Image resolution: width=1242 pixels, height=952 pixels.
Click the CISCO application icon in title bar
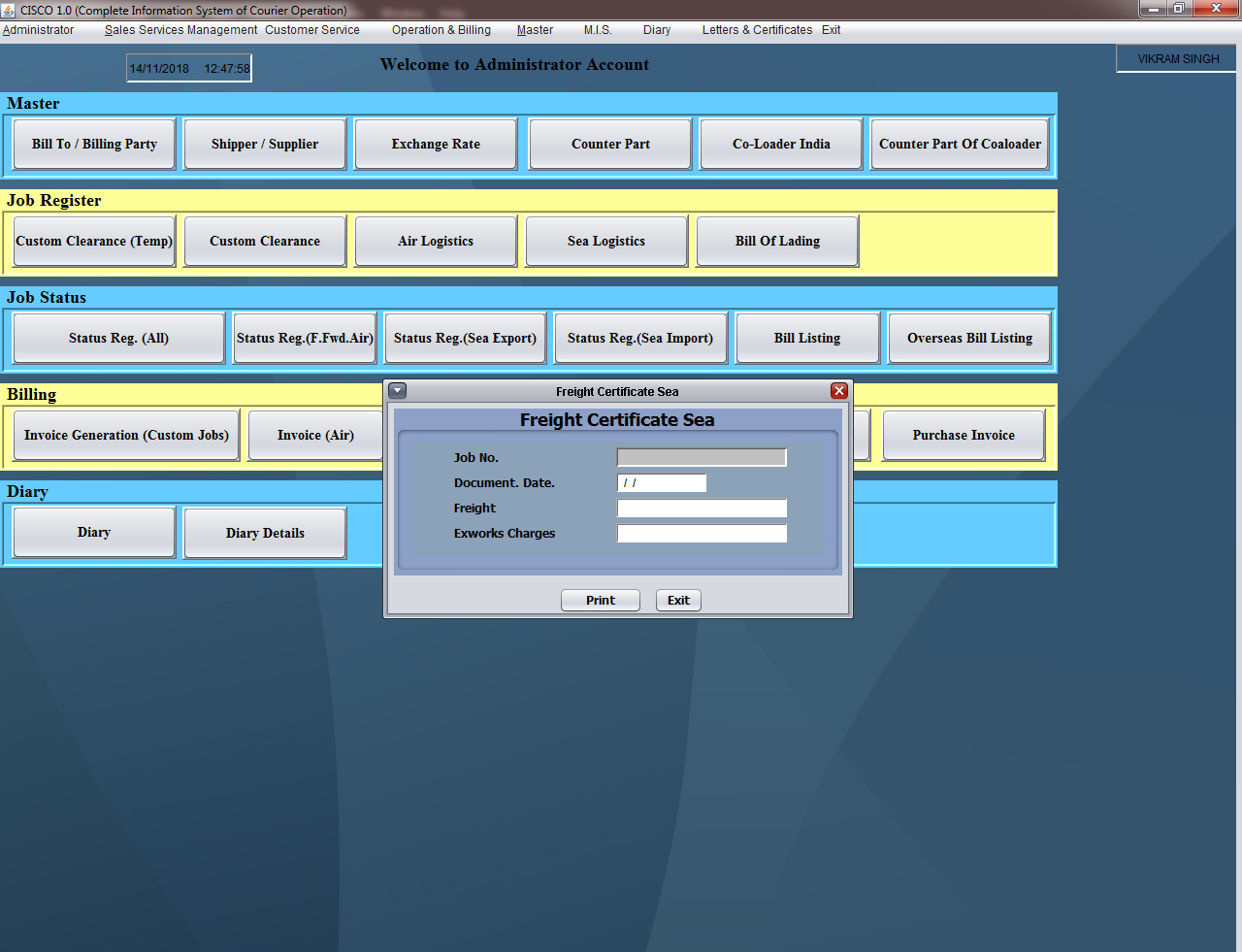9,10
